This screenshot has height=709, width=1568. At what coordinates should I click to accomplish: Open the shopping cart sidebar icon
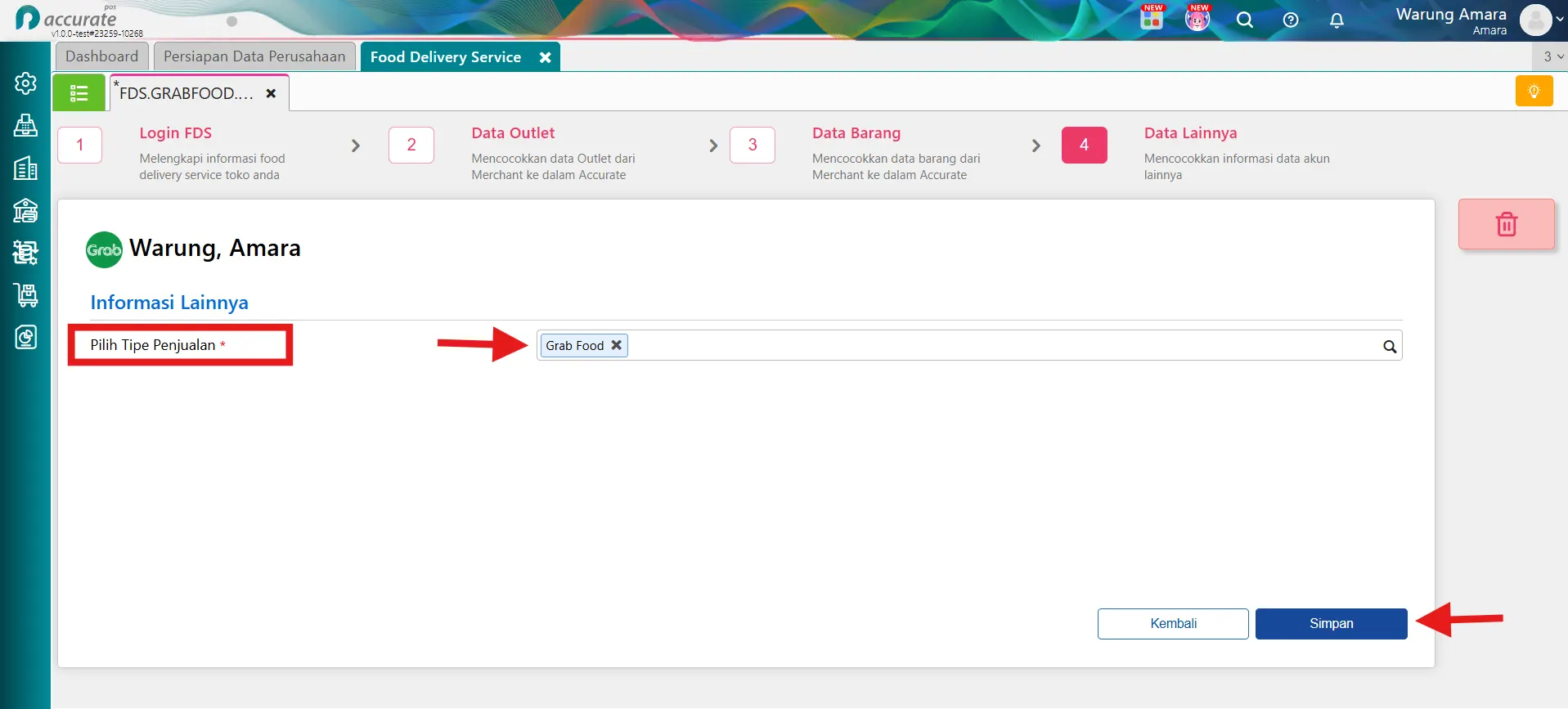[x=25, y=295]
